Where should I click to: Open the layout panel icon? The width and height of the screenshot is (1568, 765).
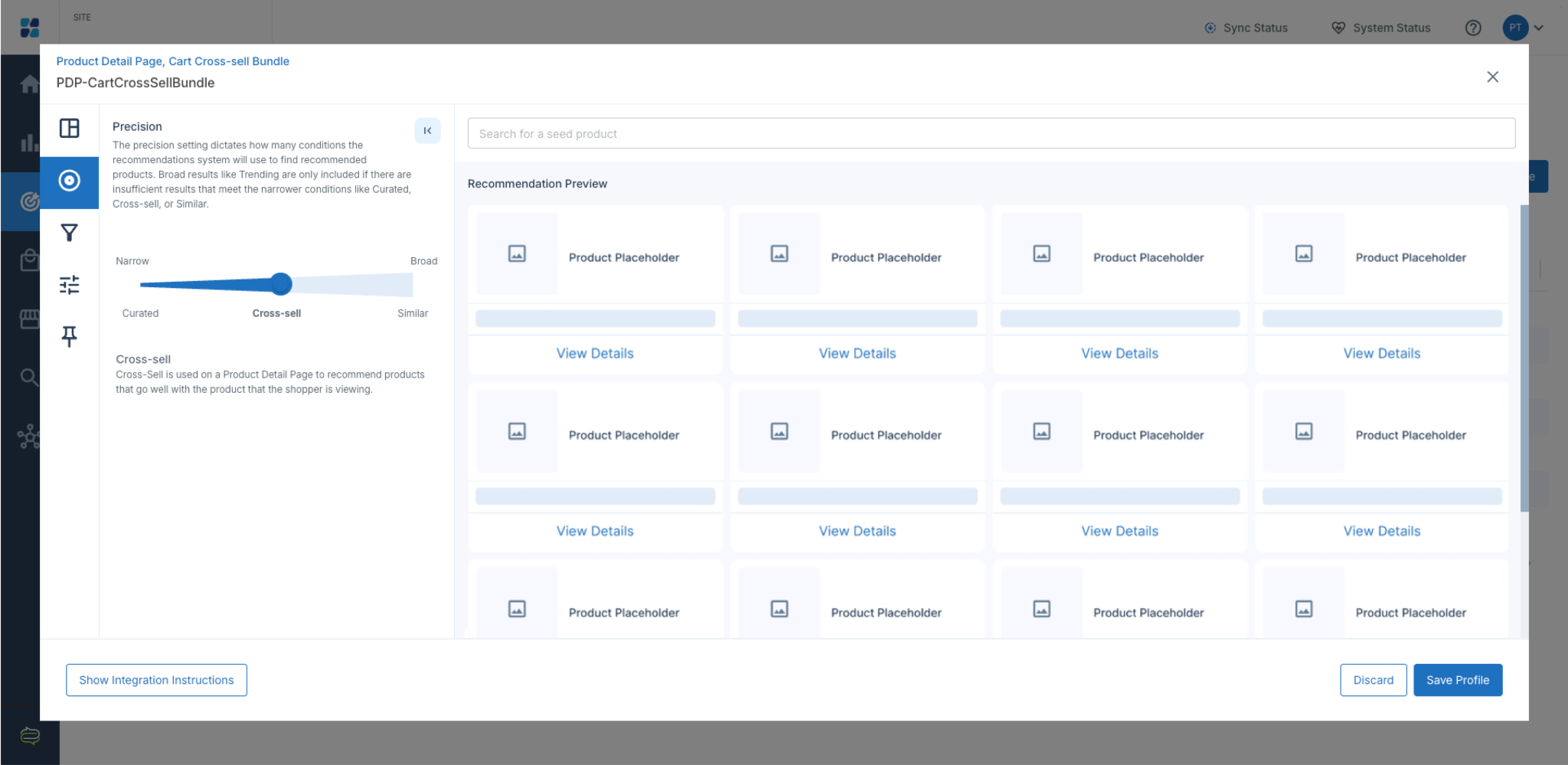[70, 128]
